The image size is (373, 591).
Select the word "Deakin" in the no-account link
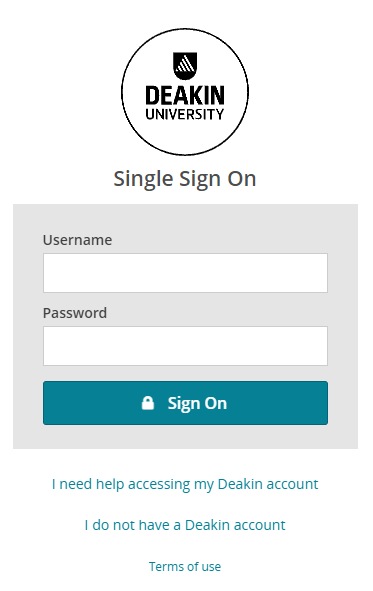coord(207,525)
